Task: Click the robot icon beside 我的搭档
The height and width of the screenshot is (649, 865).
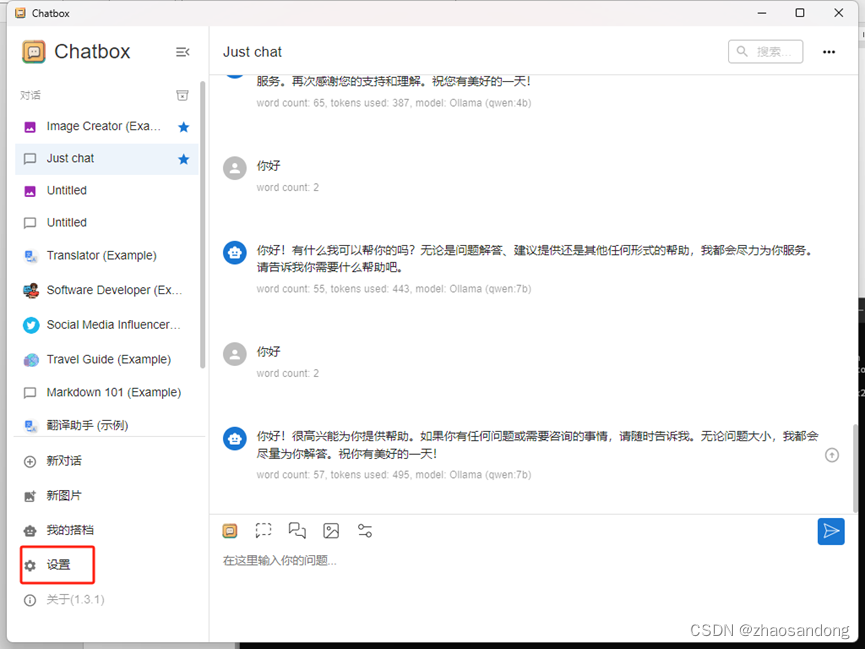Action: point(30,531)
